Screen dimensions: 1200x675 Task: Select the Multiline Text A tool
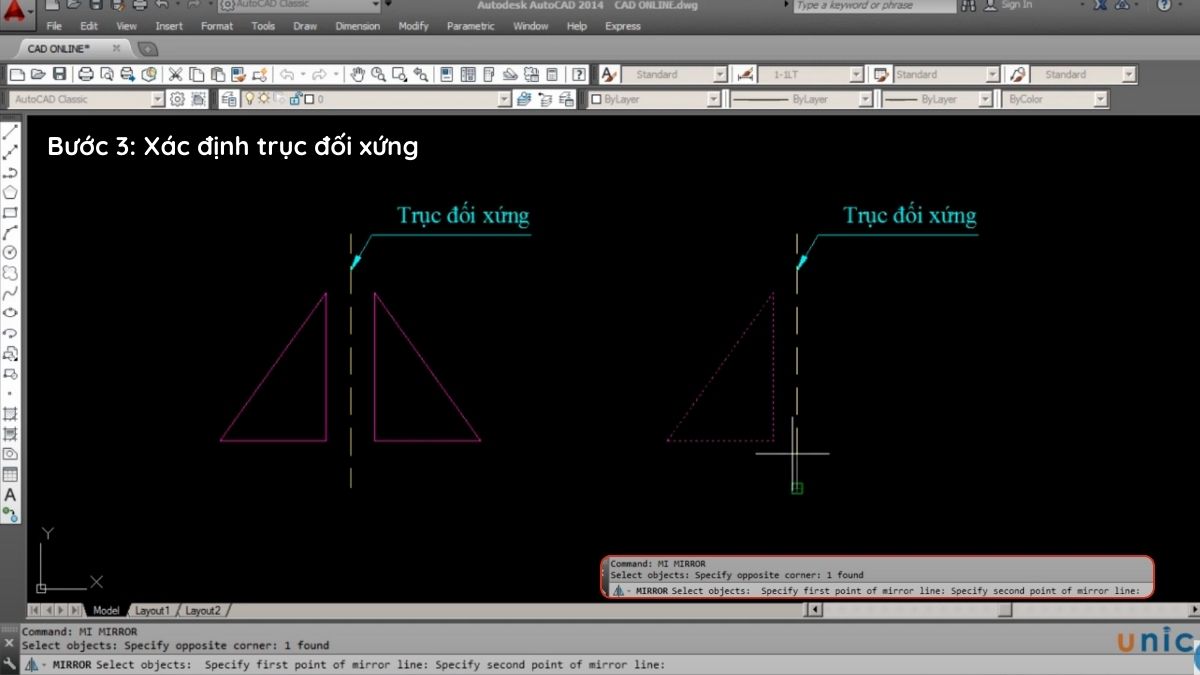[x=10, y=494]
